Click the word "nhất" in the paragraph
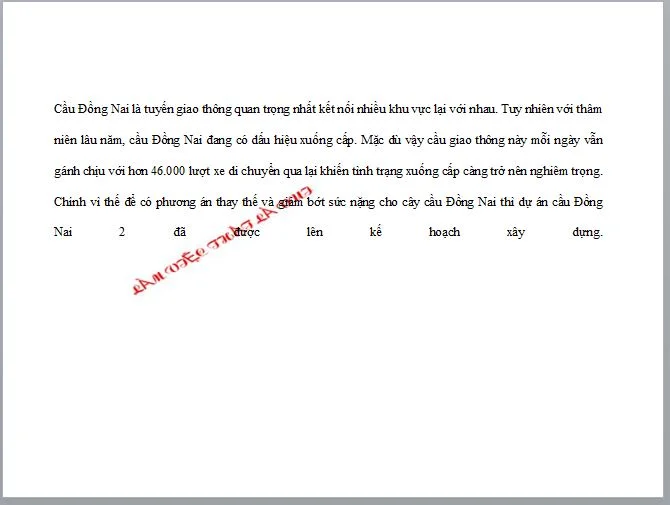The image size is (670, 505). 304,109
